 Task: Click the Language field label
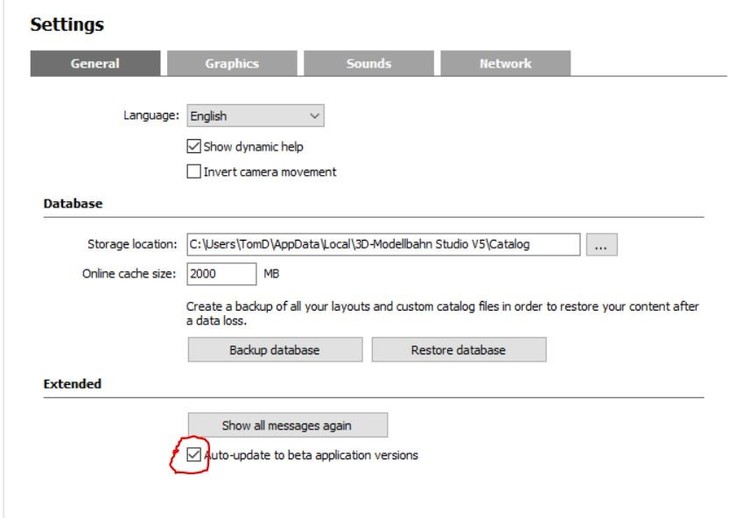click(x=151, y=116)
